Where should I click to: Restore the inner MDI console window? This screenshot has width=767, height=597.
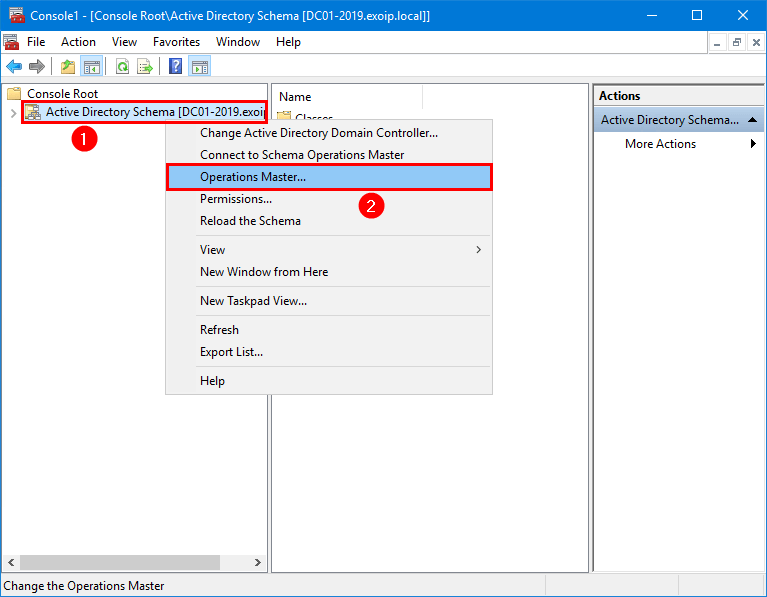pyautogui.click(x=737, y=43)
